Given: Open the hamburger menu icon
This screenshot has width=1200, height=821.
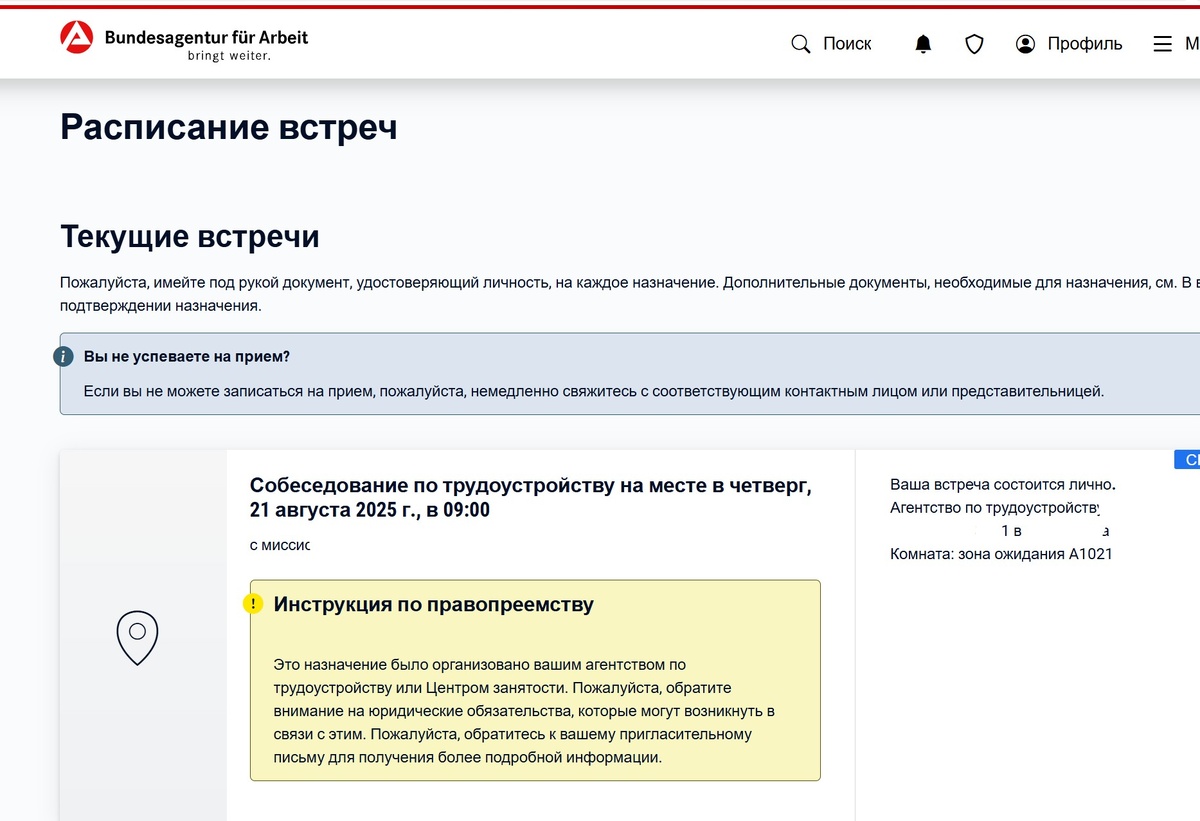Looking at the screenshot, I should coord(1162,44).
